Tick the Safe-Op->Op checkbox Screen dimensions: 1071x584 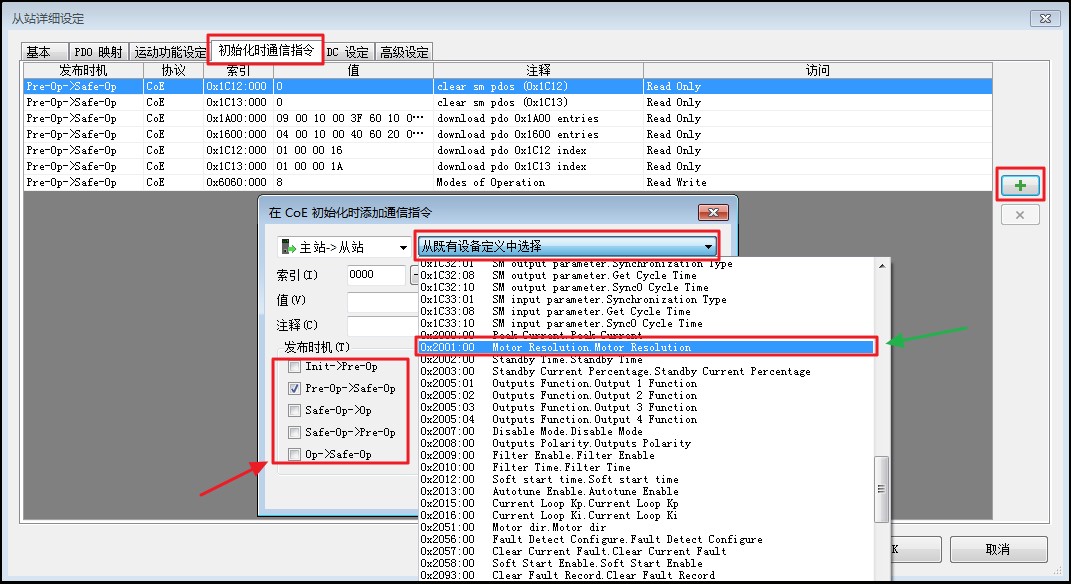point(294,411)
